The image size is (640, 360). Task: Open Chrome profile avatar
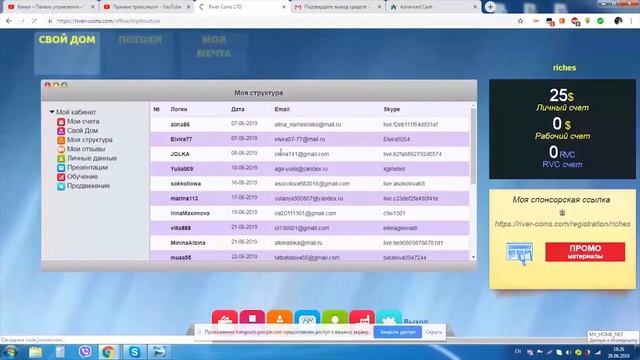coord(618,21)
